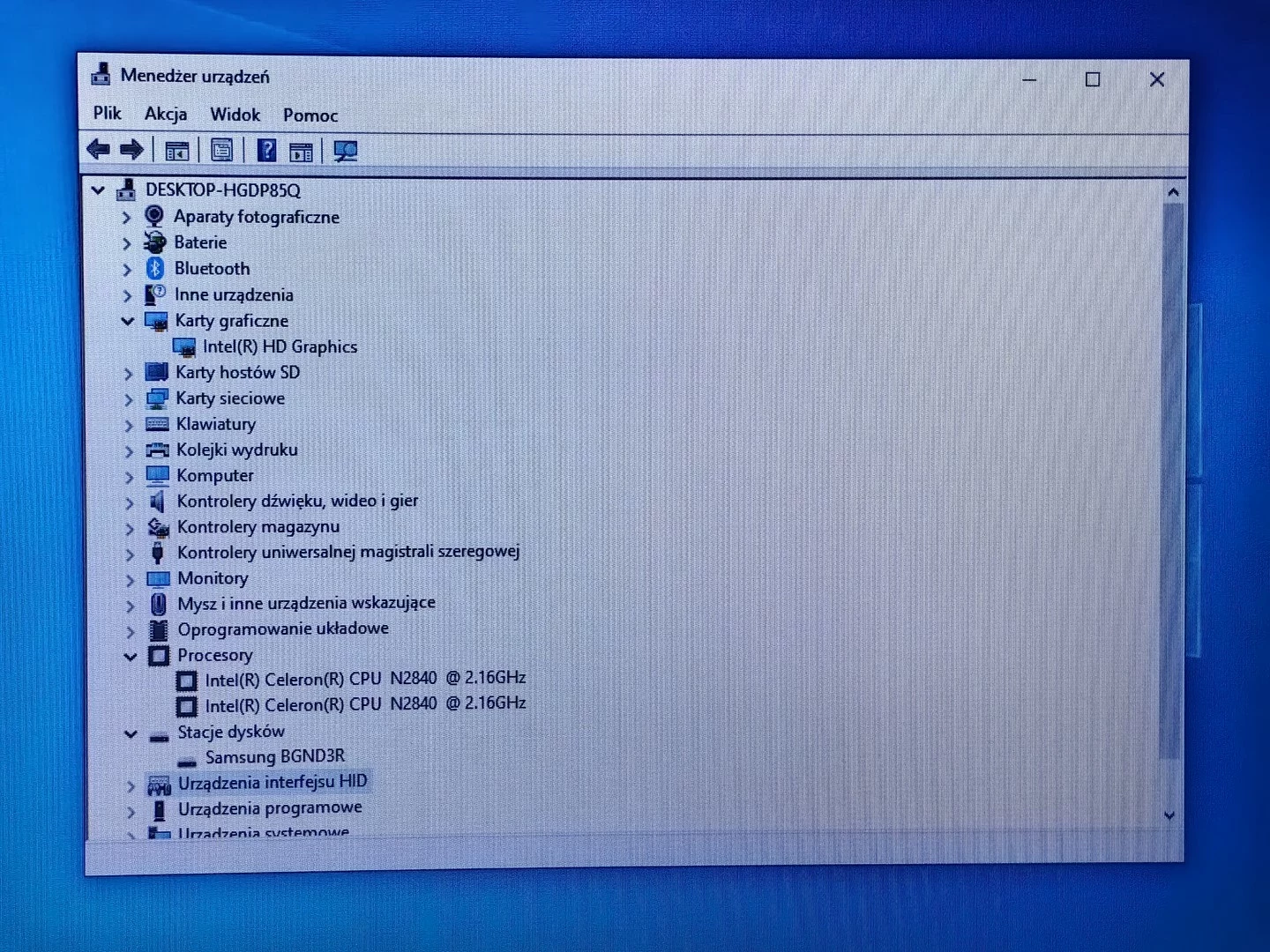Click the Urządzenia interfejsu HID icon
This screenshot has width=1270, height=952.
[x=160, y=784]
